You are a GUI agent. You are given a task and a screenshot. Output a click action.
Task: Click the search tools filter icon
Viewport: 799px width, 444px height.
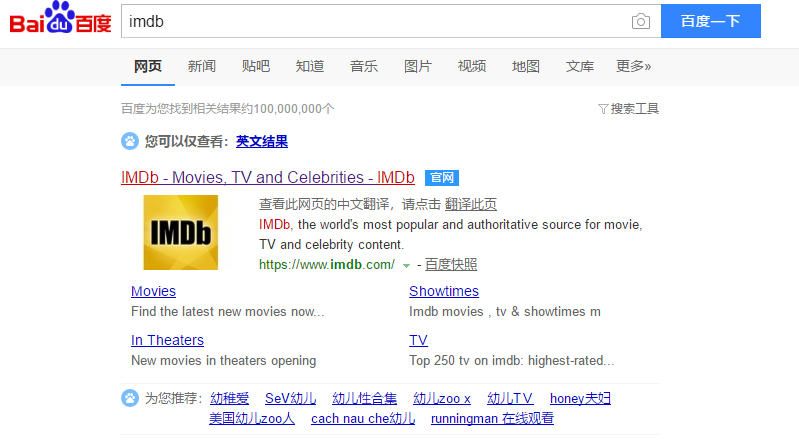[x=603, y=109]
